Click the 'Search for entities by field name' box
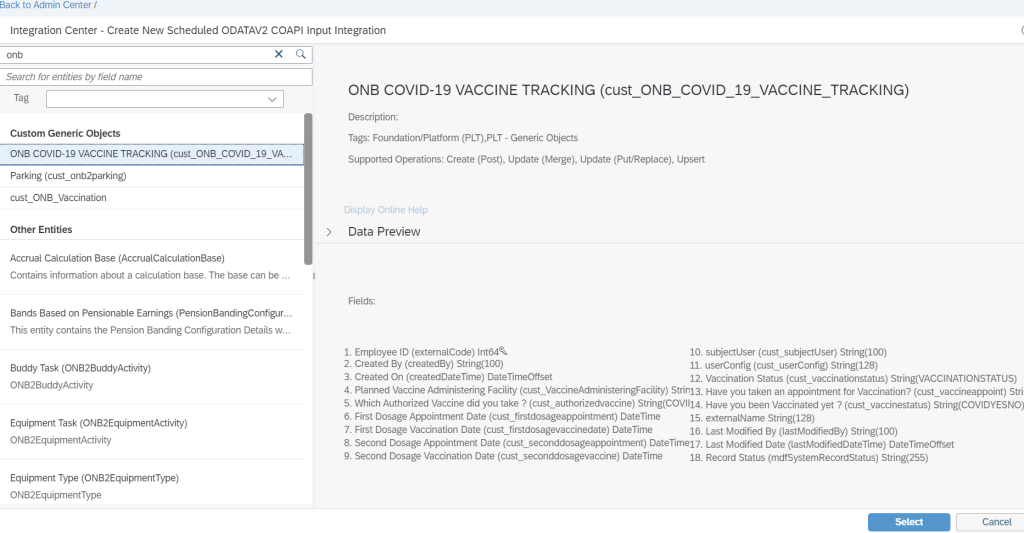This screenshot has width=1024, height=533. click(x=156, y=77)
